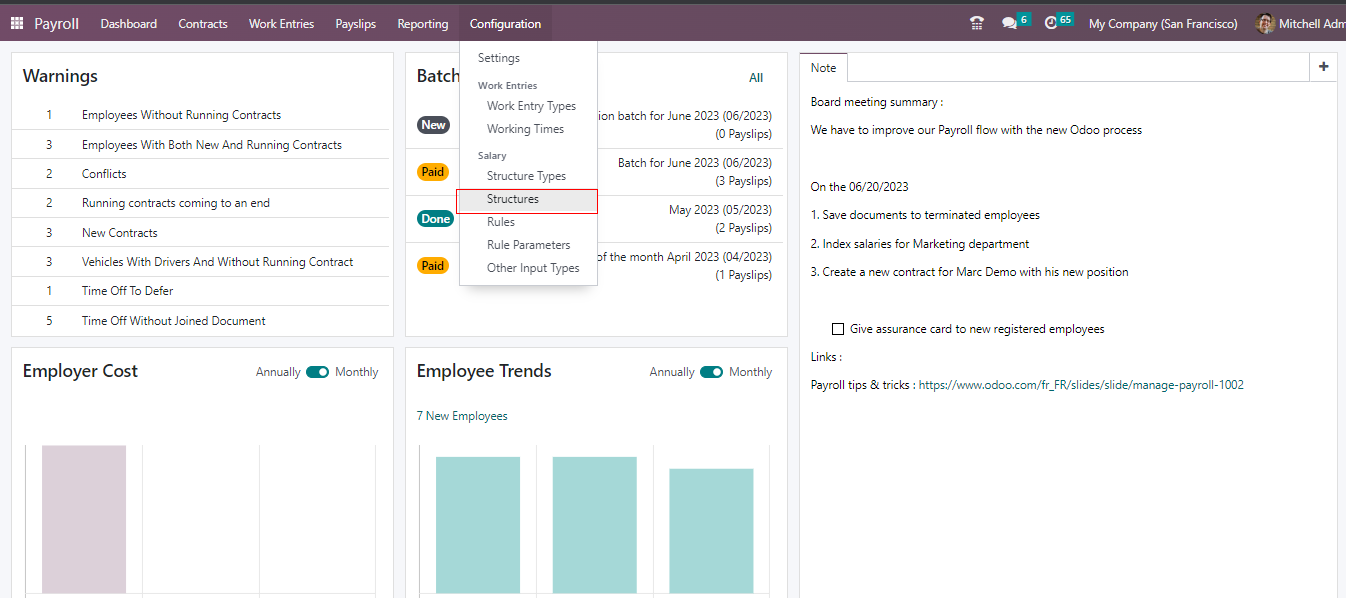Viewport: 1346px width, 598px height.
Task: Choose Work Entry Types menu entry
Action: point(531,106)
